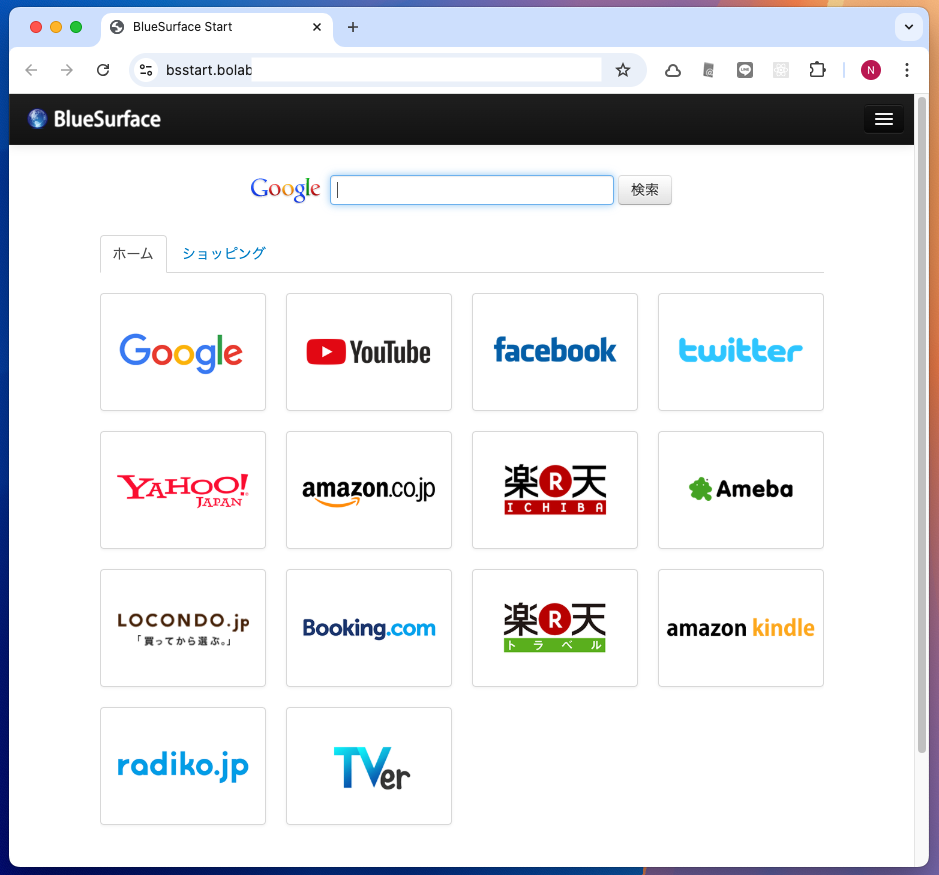
Task: Open the N profile avatar
Action: coord(871,70)
